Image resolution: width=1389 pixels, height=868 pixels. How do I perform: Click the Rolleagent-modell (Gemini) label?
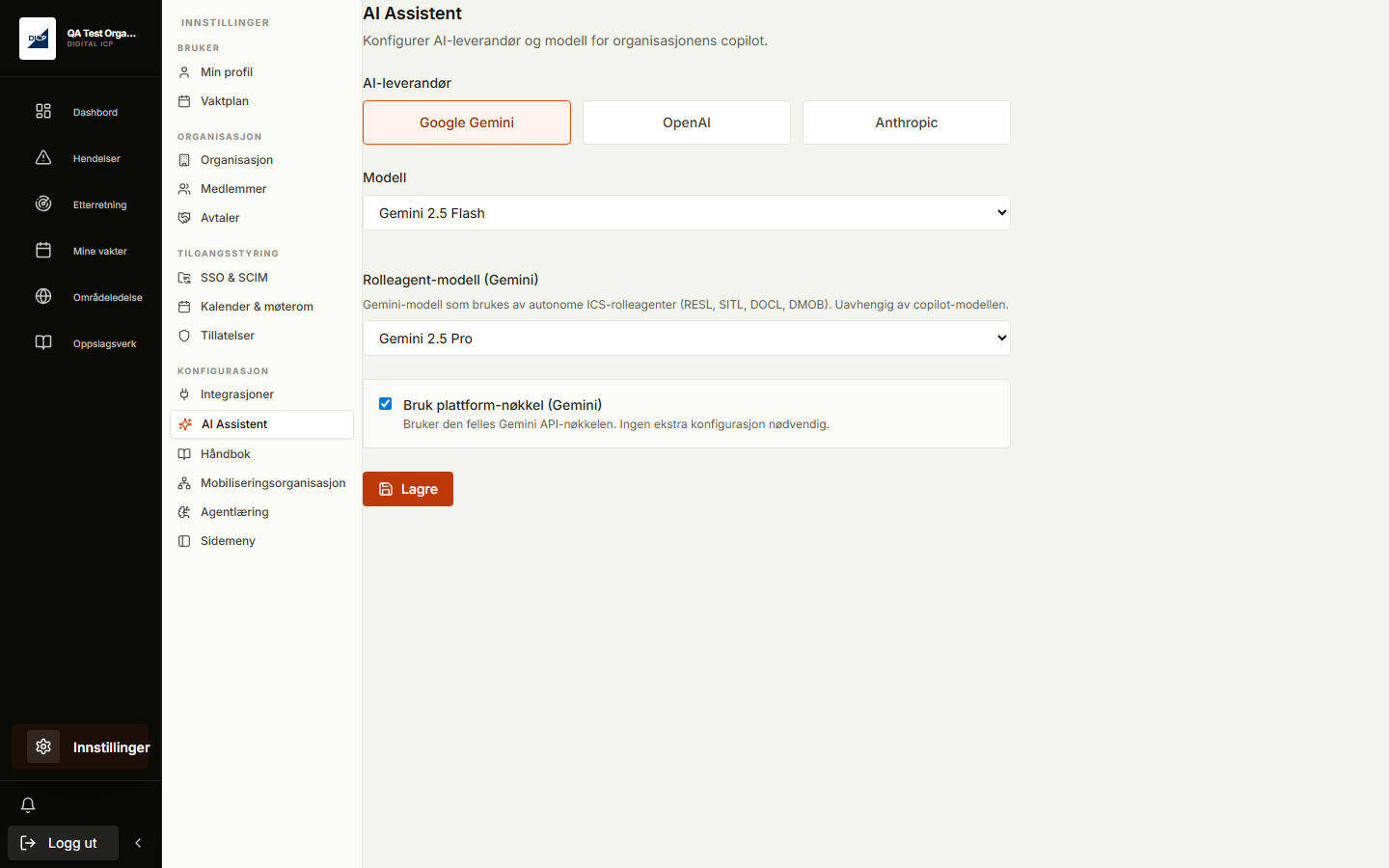point(450,280)
